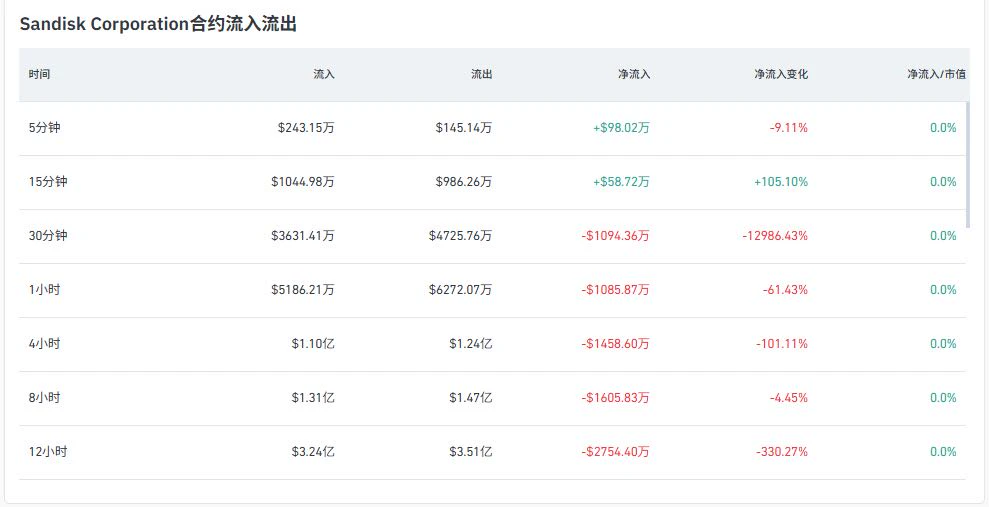This screenshot has height=507, width=989.
Task: Click the 0.0% value in 5分钟 row
Action: [944, 128]
